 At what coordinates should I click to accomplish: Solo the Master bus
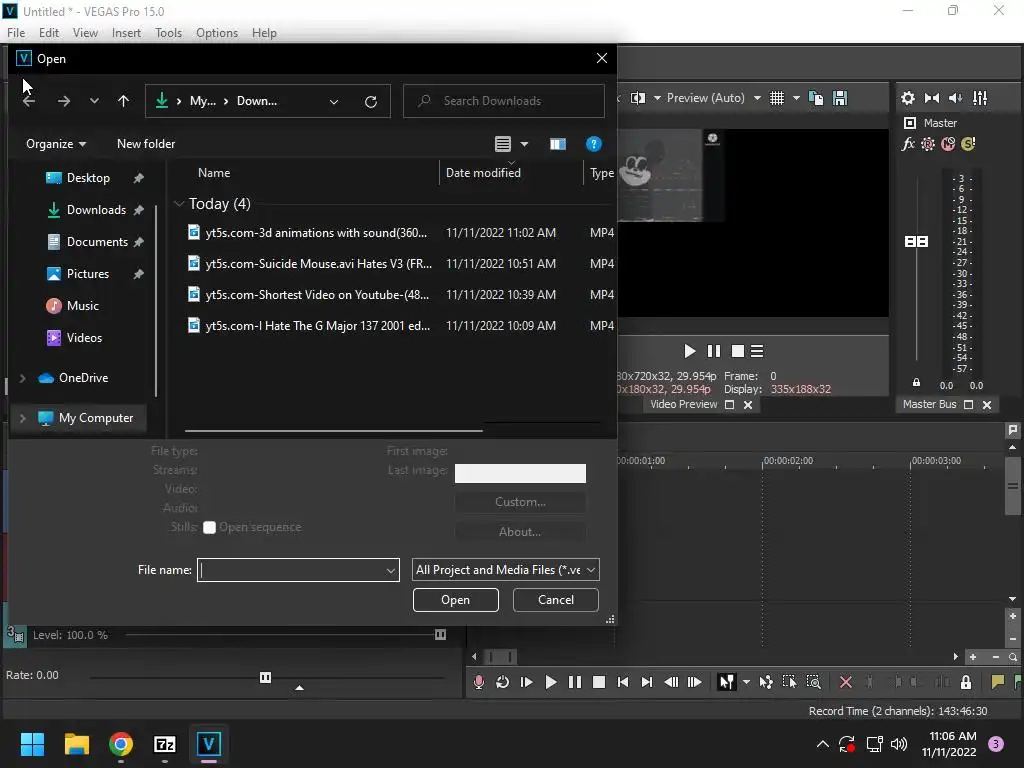pyautogui.click(x=968, y=144)
